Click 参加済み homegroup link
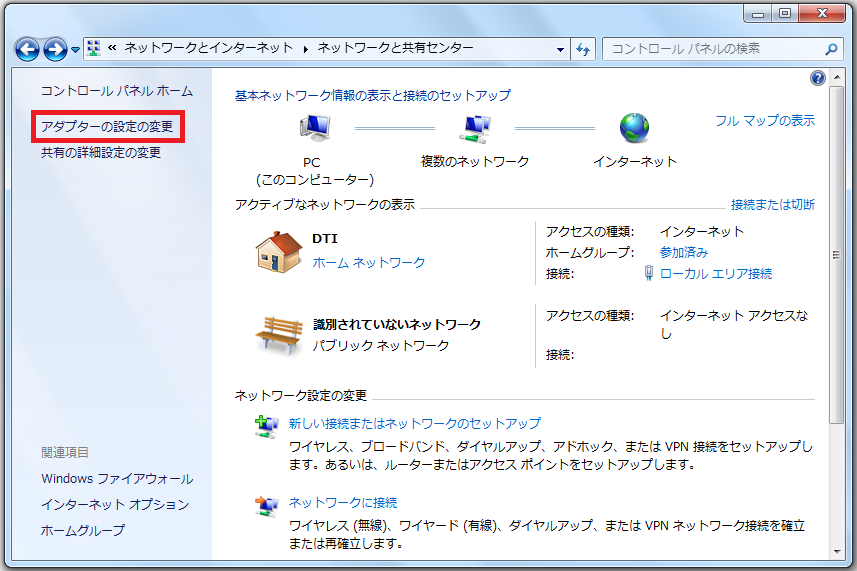857x571 pixels. (684, 252)
